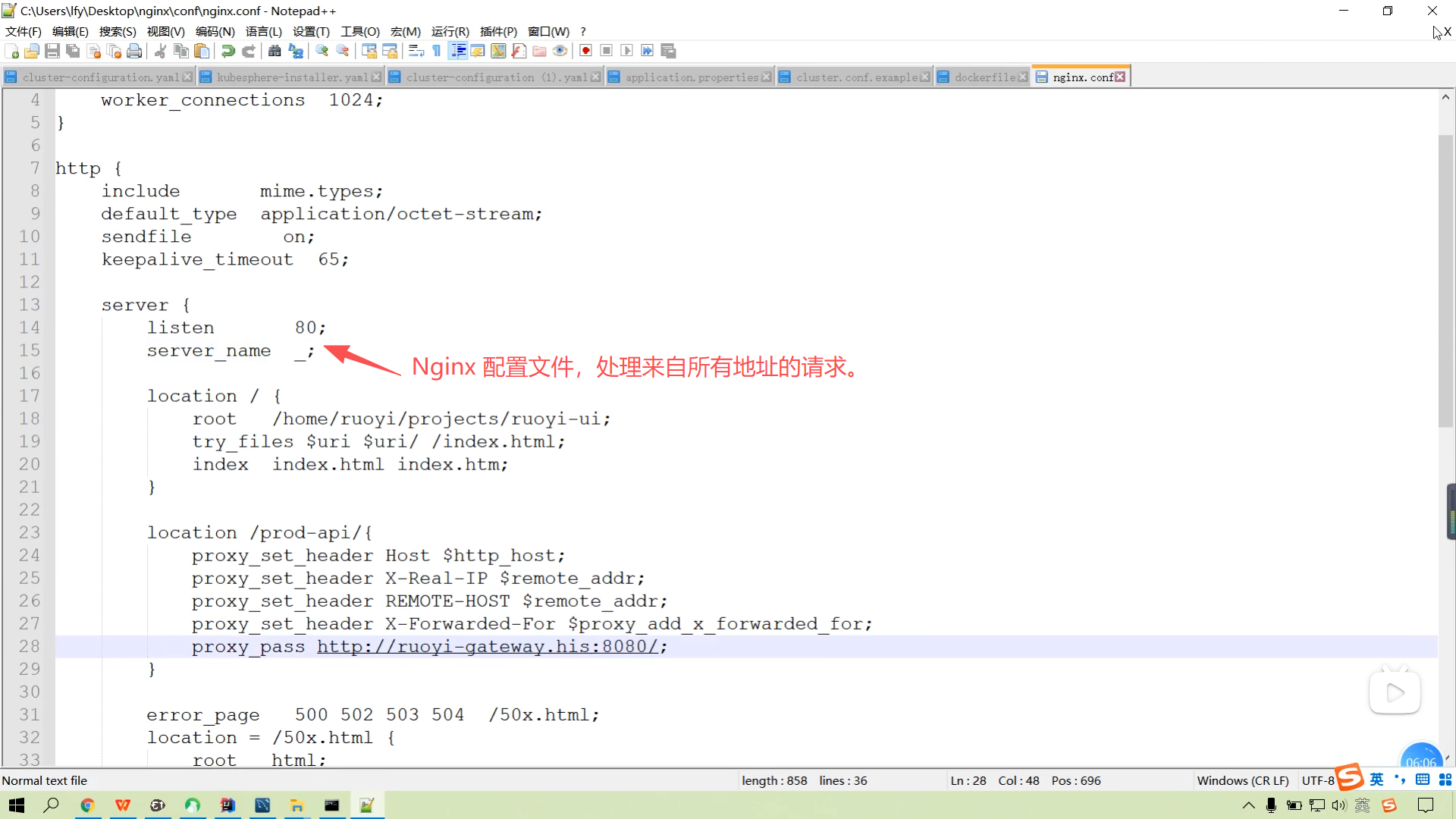
Task: Open the 语言(L) menu
Action: pyautogui.click(x=264, y=31)
